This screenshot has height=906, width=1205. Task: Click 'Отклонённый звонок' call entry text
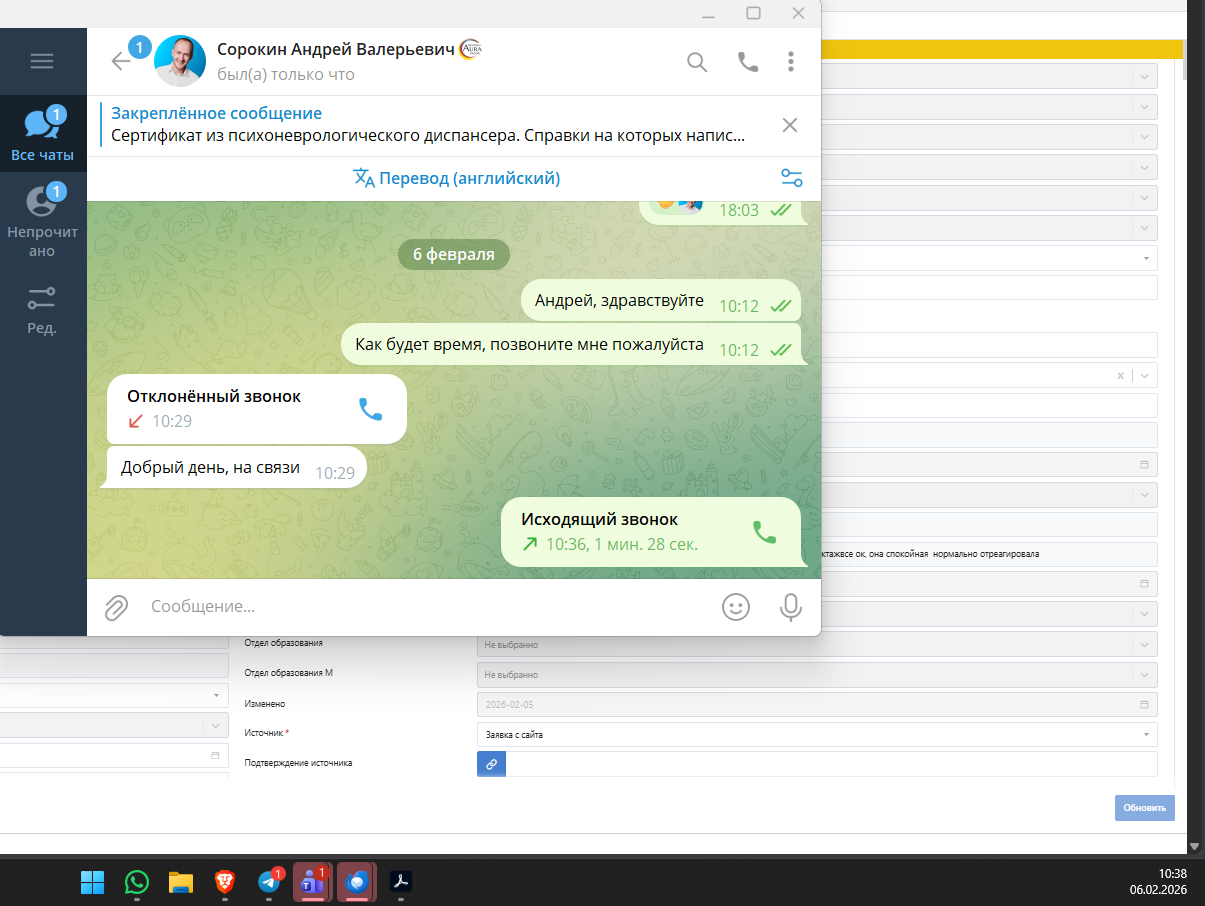[214, 396]
